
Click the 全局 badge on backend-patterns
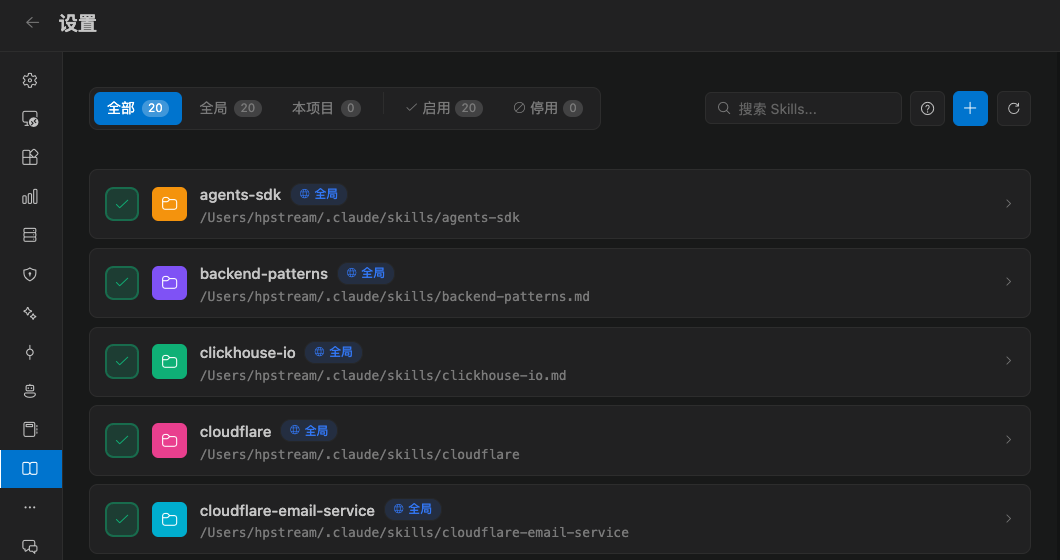(366, 273)
